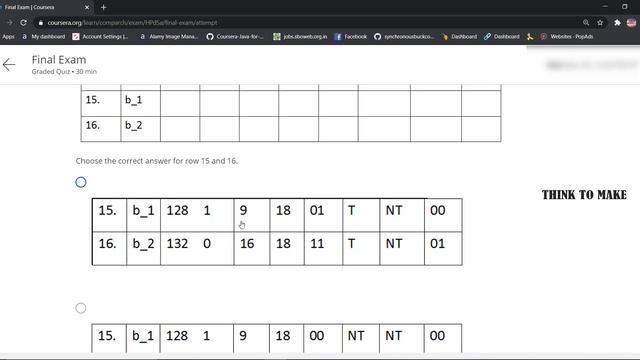Open the browser profile avatar
The image size is (640, 360).
point(631,23)
